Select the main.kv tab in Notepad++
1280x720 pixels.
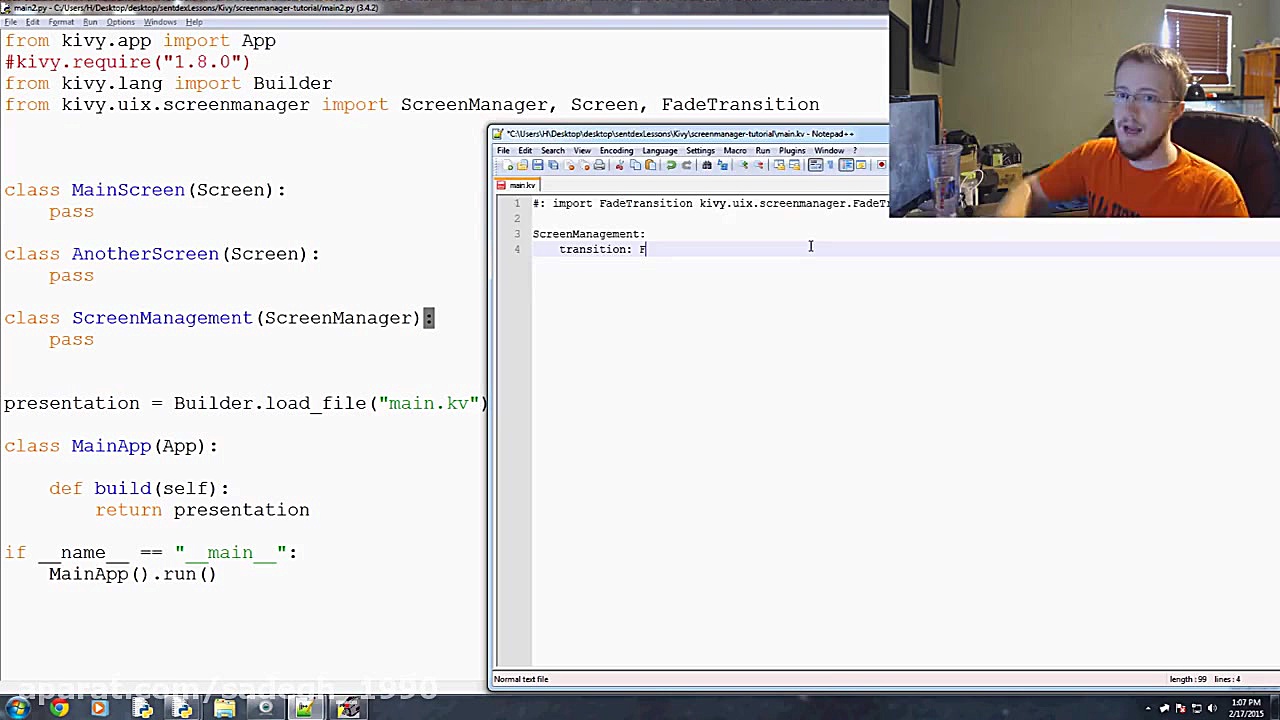tap(521, 185)
